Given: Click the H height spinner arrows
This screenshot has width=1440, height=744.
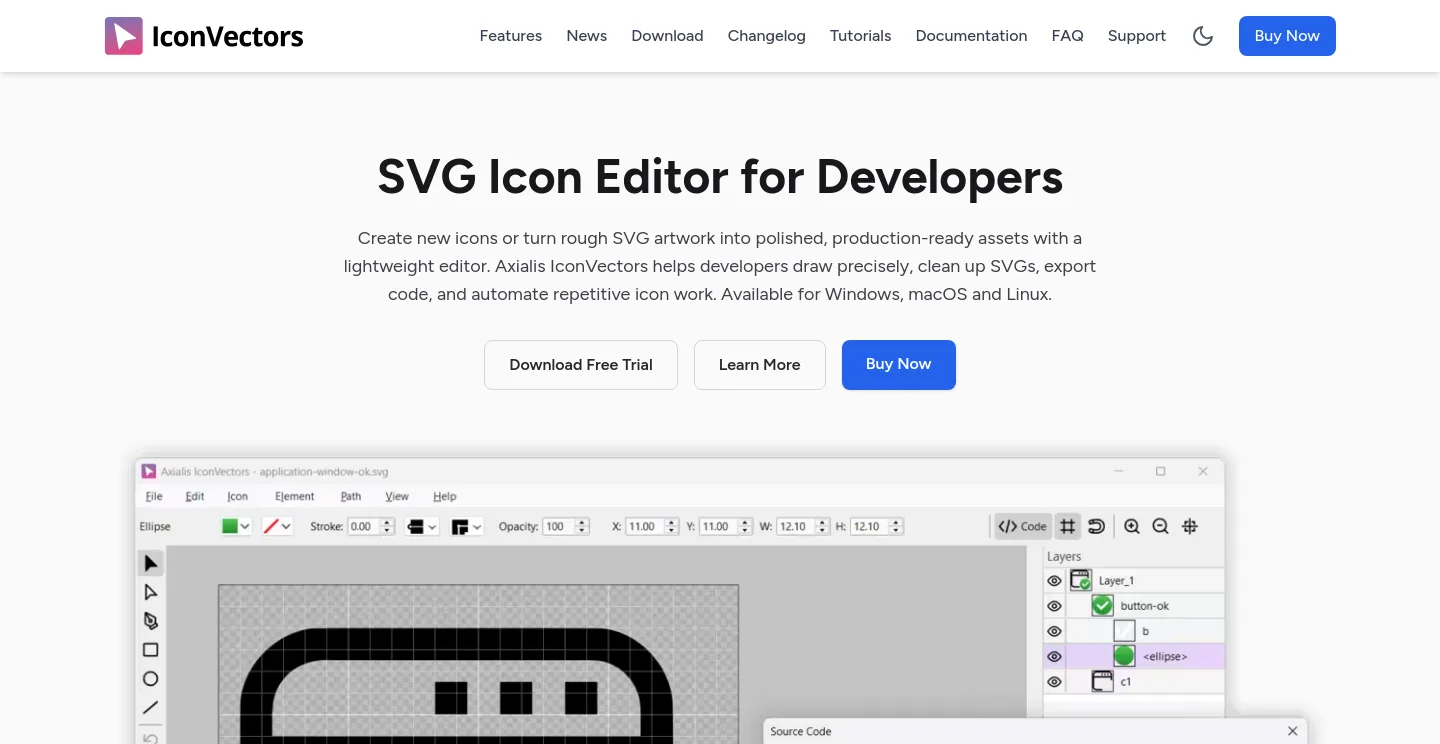Looking at the screenshot, I should pos(896,526).
